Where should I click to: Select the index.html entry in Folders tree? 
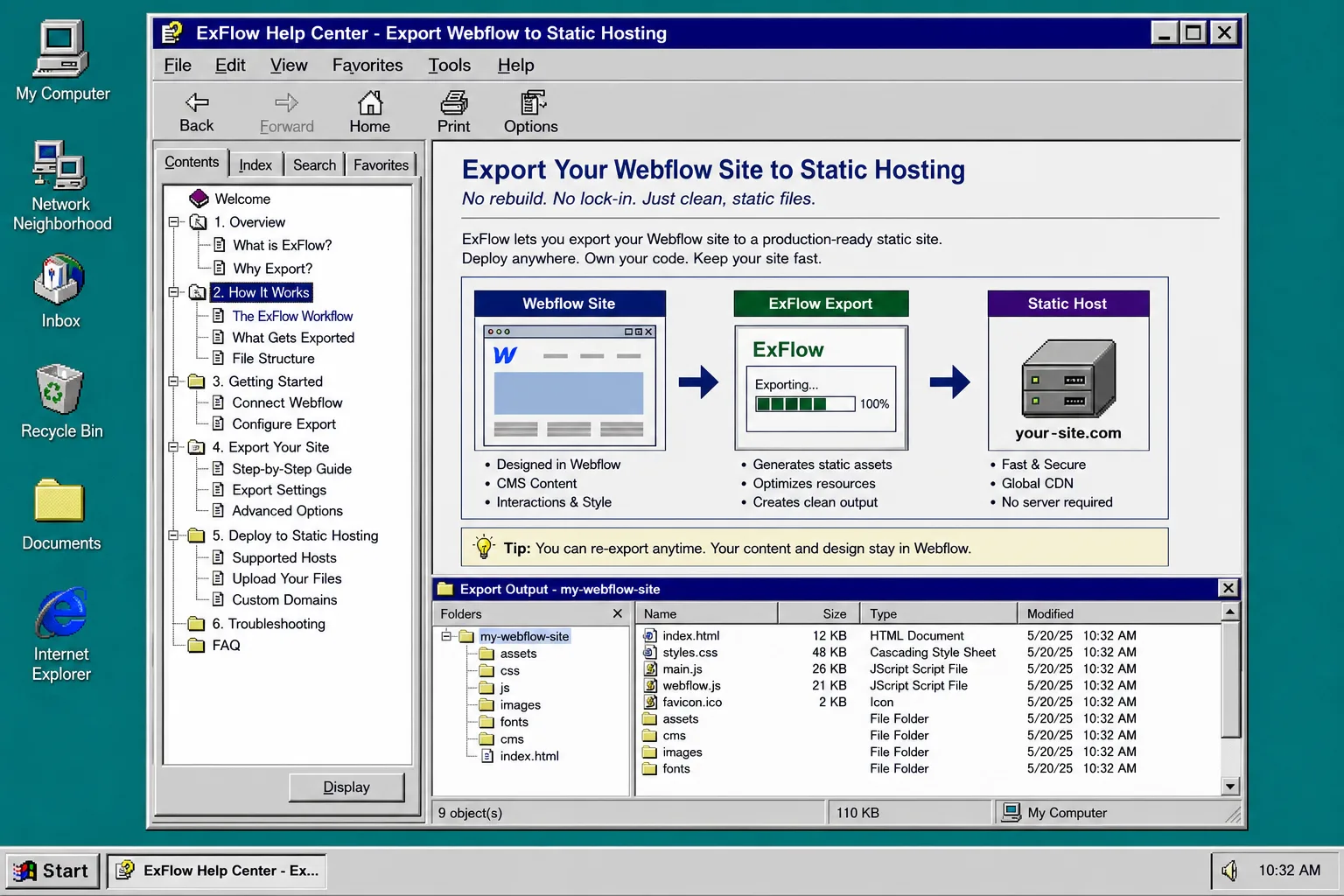click(x=529, y=756)
